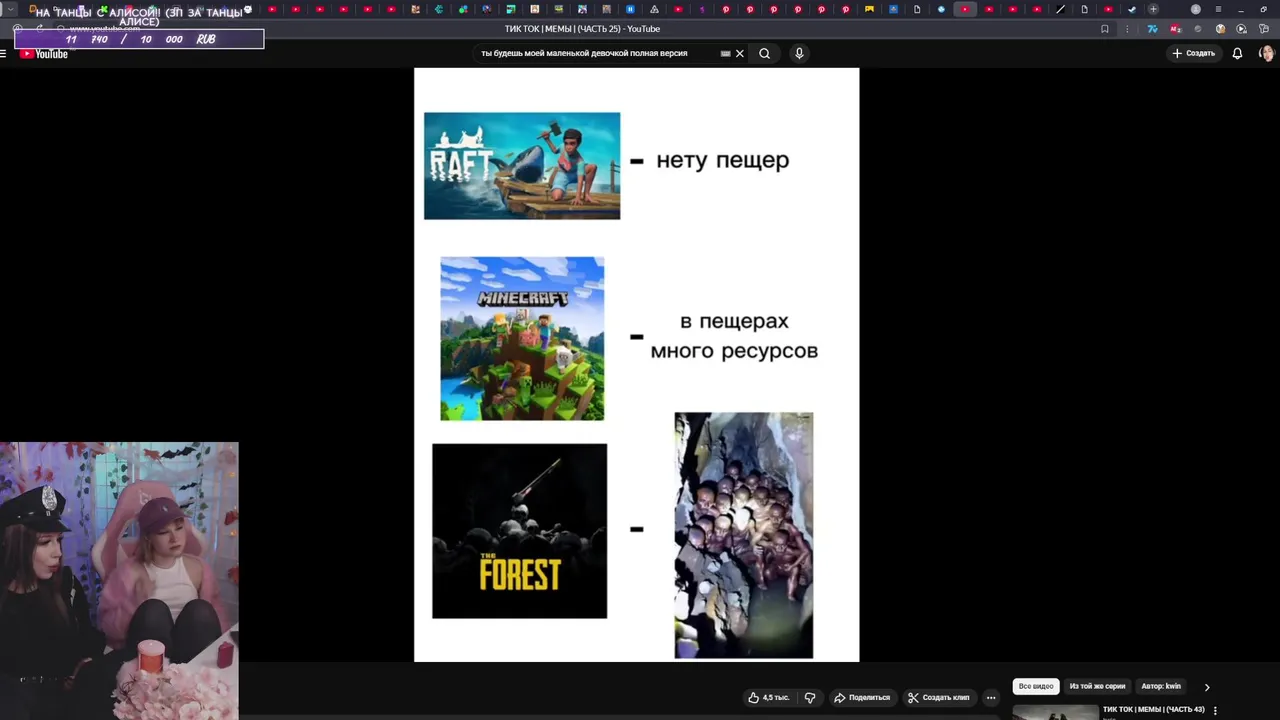Open options for ЧАСТЬ 43 recommended video
The width and height of the screenshot is (1280, 720).
click(x=1215, y=710)
